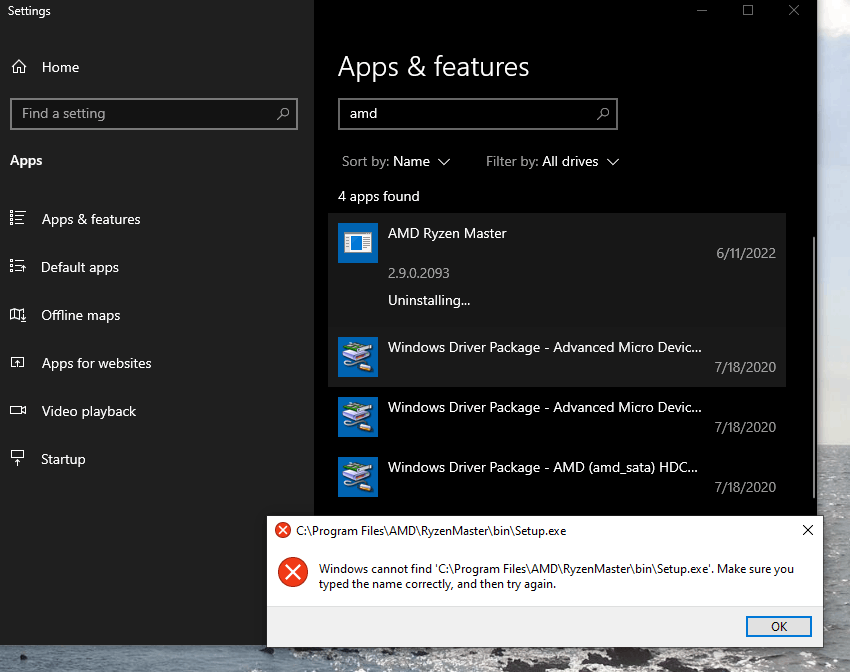Screen dimensions: 850x672
Task: Click the Apps & features page heading
Action: pyautogui.click(x=434, y=67)
